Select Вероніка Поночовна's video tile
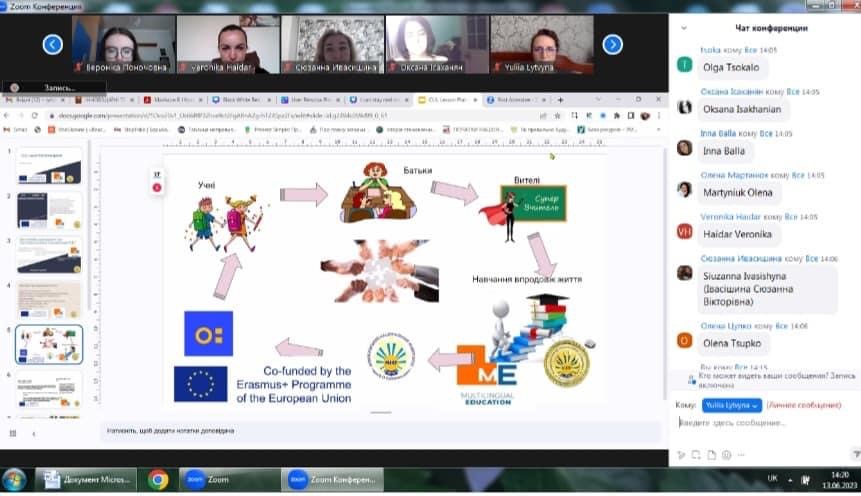The width and height of the screenshot is (861, 496). (x=124, y=44)
